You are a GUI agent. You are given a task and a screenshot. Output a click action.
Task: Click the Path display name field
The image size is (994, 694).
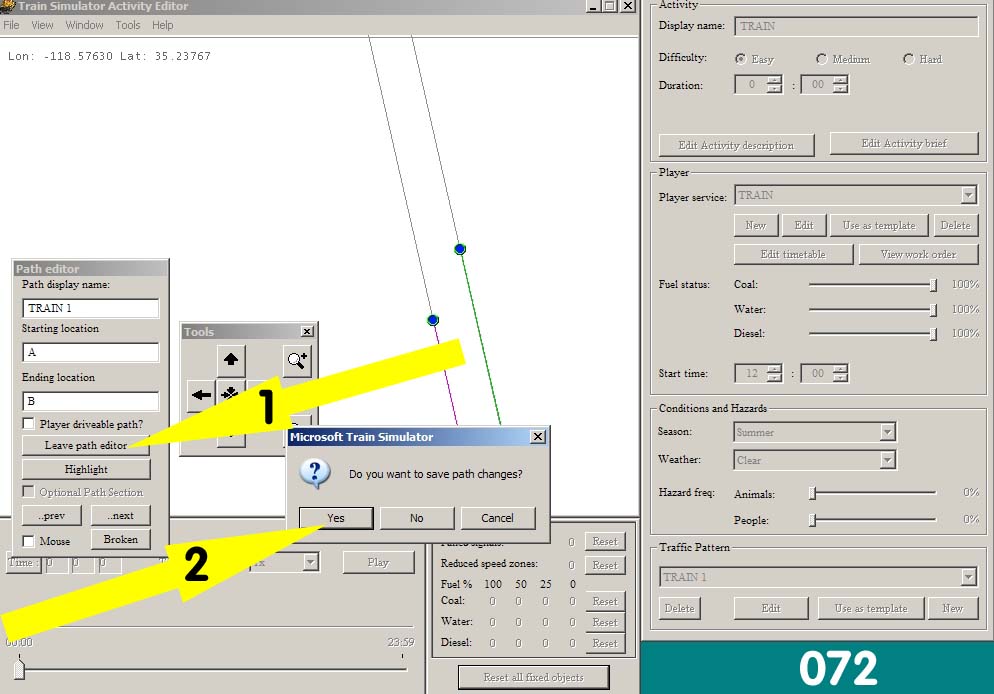coord(91,308)
